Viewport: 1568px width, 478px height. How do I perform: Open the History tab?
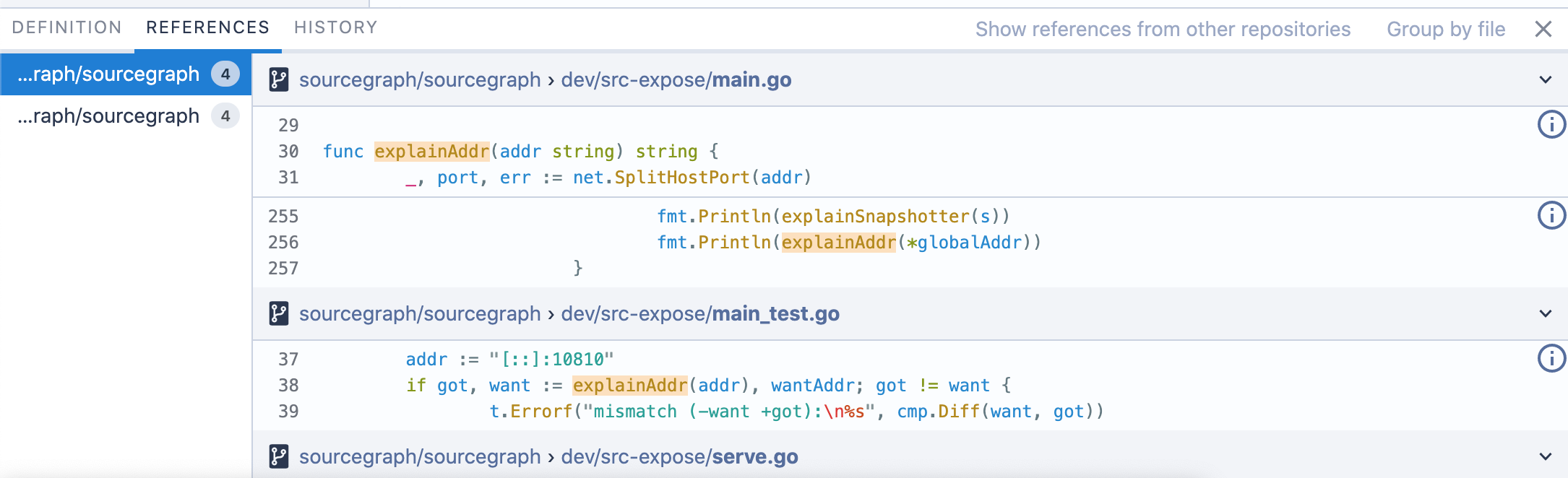click(336, 27)
